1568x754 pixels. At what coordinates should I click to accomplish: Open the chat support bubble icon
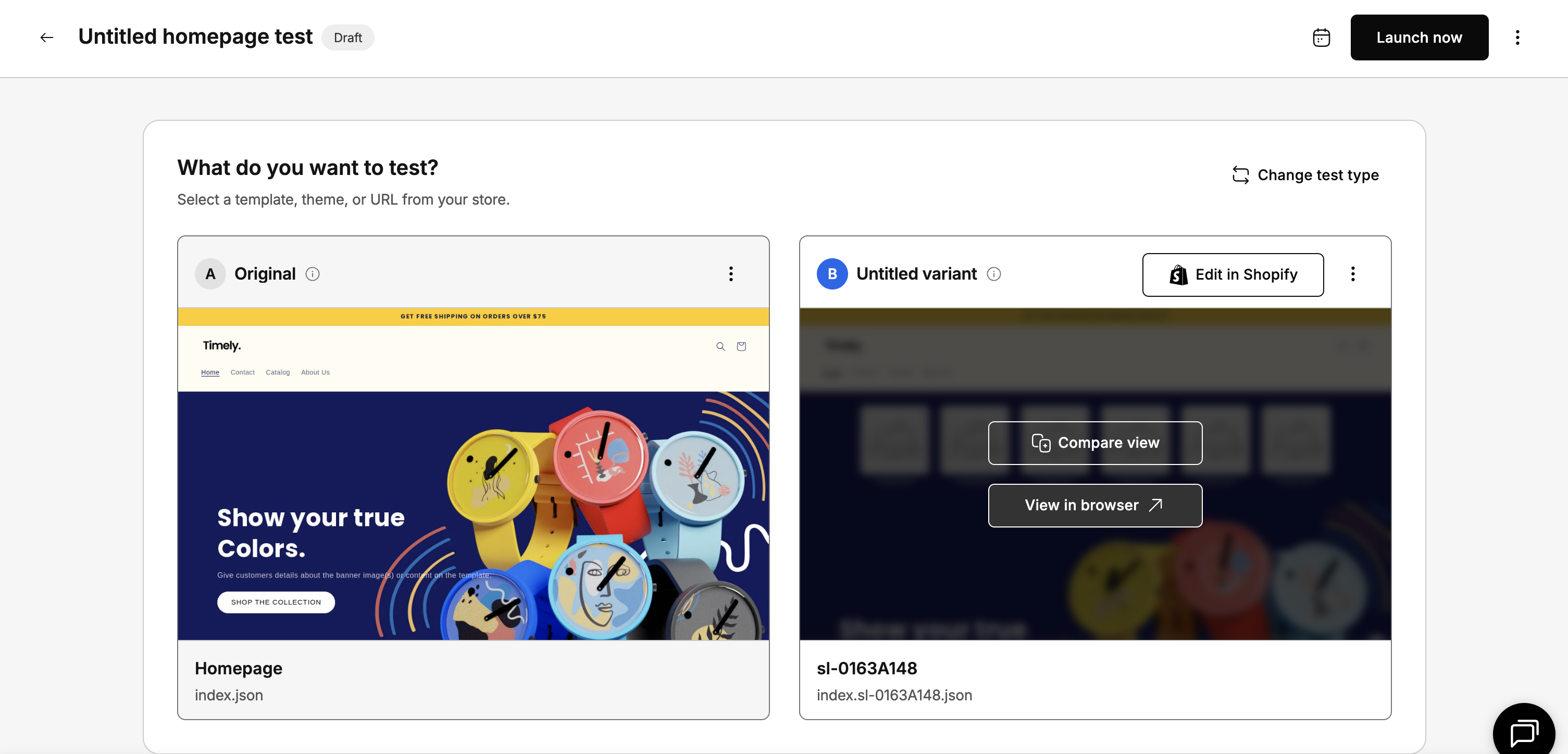(1524, 732)
